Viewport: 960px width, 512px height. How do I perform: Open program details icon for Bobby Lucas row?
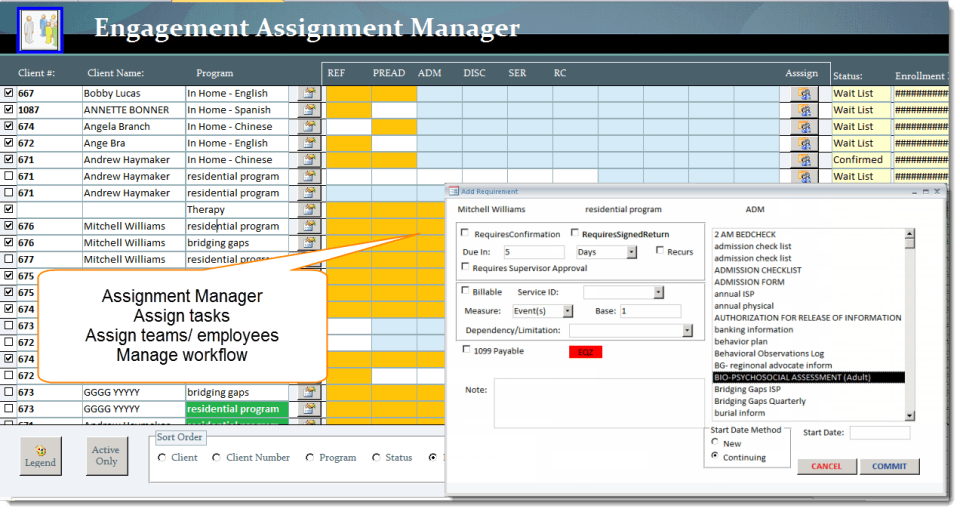click(x=309, y=93)
